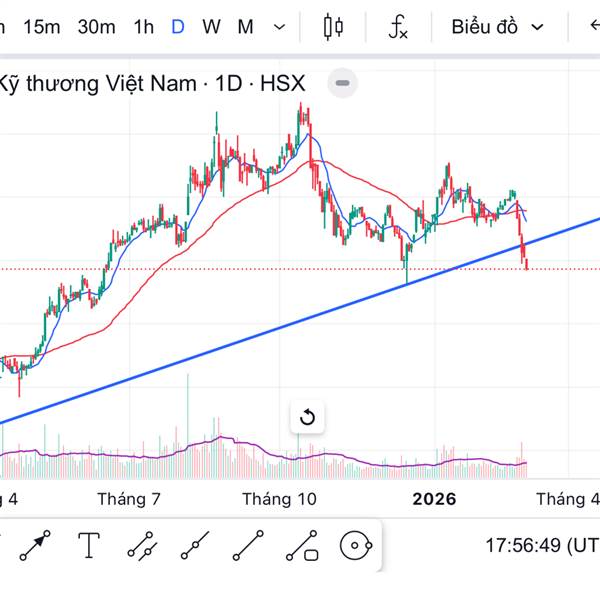
Task: Select the info line tool
Action: [x=301, y=546]
